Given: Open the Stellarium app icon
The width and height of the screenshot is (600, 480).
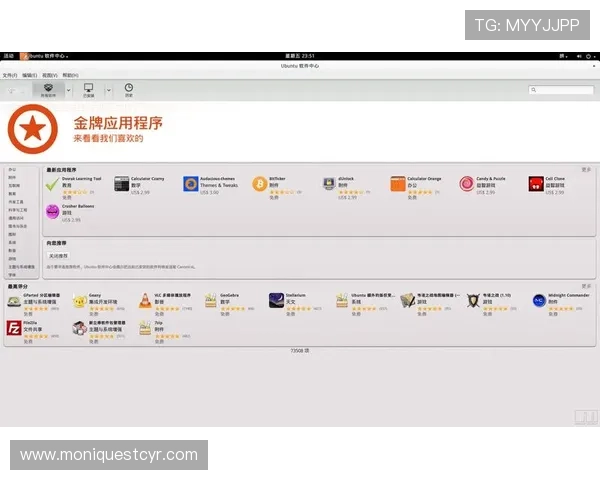Looking at the screenshot, I should pos(276,301).
